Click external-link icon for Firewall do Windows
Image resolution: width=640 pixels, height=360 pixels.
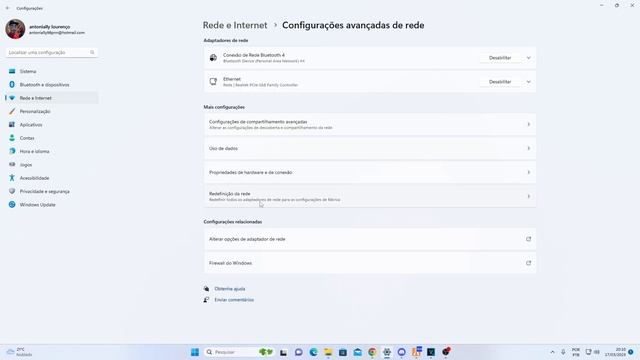pyautogui.click(x=529, y=263)
